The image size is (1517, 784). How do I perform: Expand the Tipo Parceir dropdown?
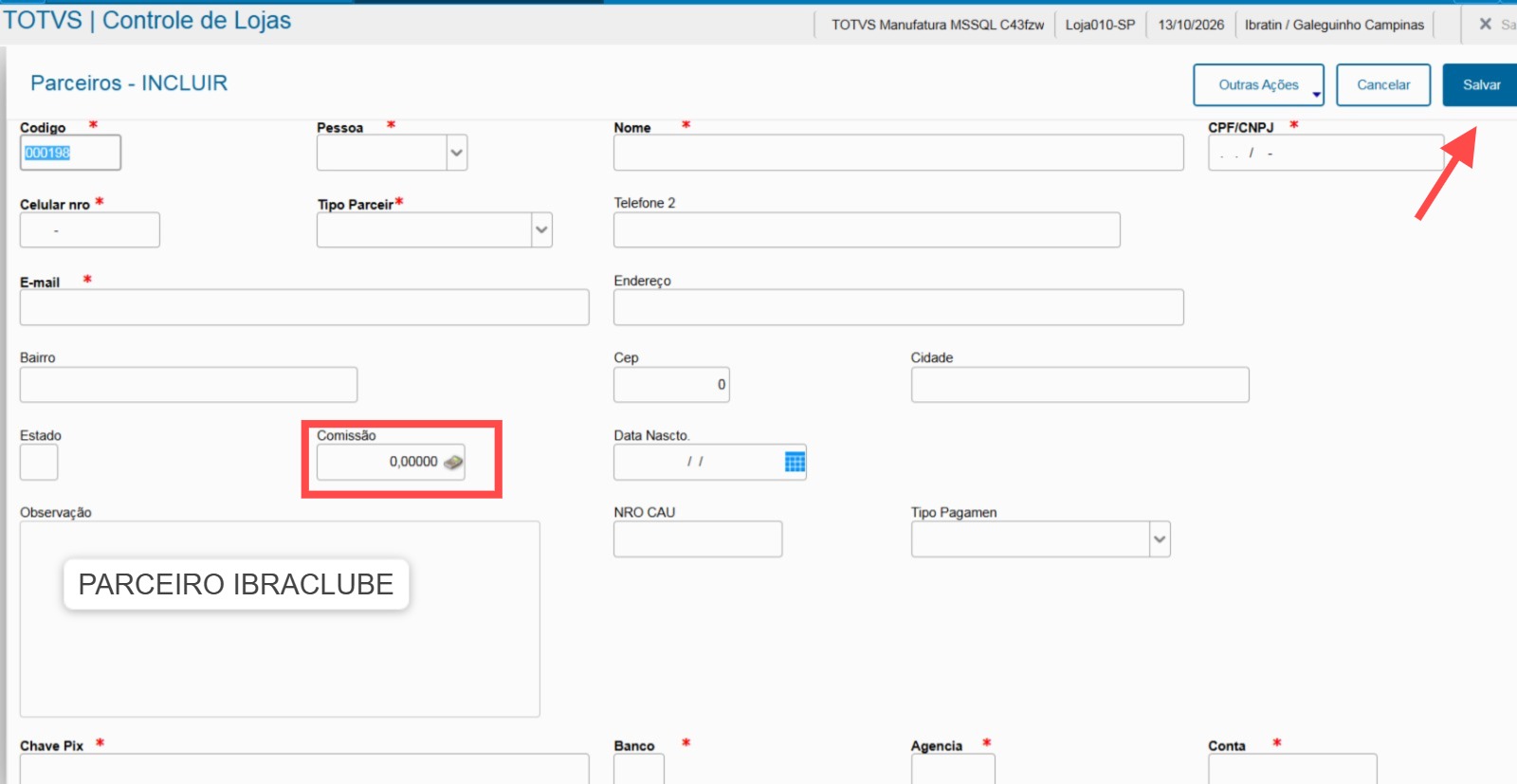pos(541,229)
